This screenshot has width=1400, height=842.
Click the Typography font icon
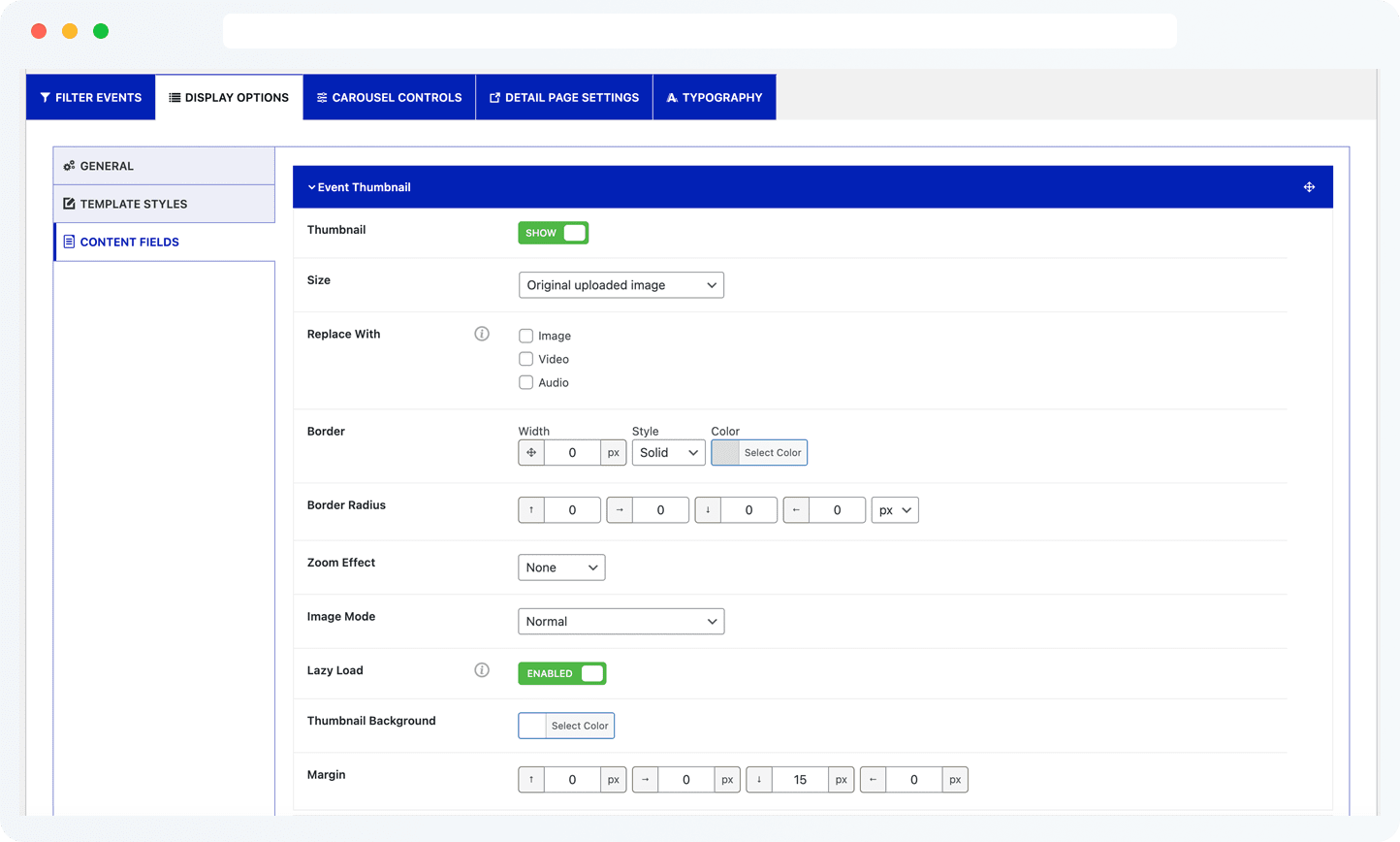coord(672,97)
